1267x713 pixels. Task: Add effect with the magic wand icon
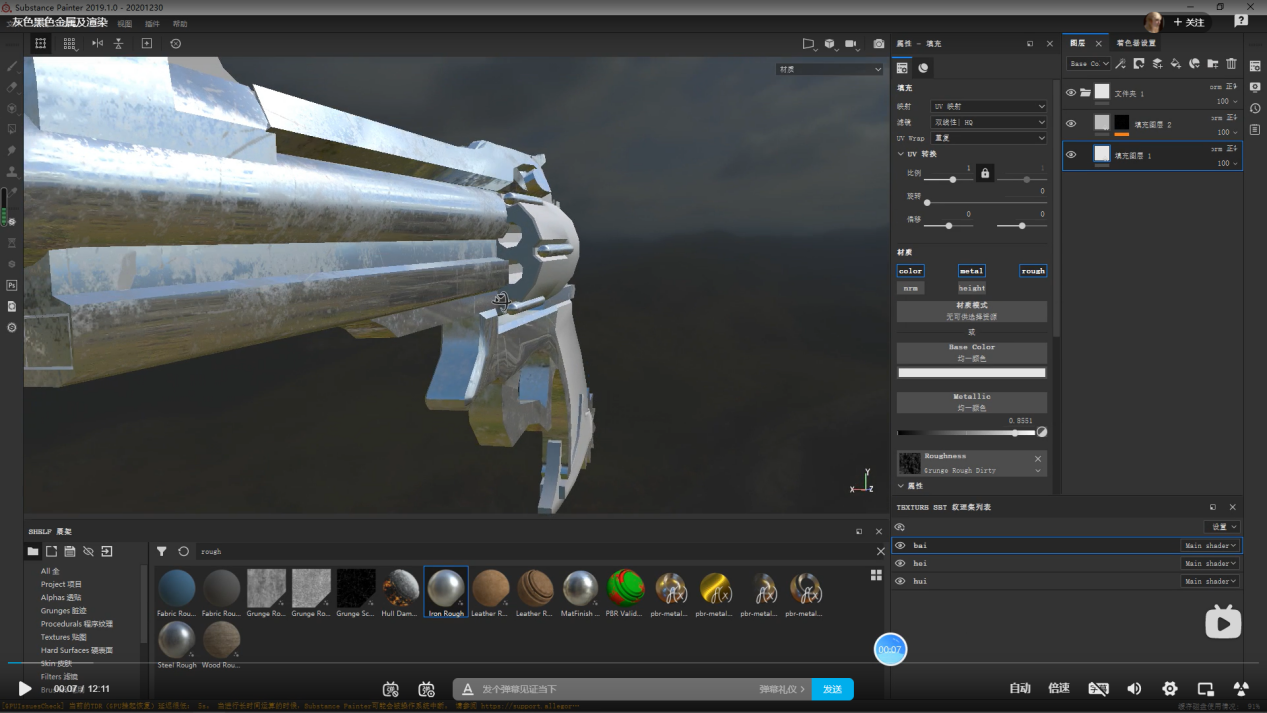coord(1120,64)
